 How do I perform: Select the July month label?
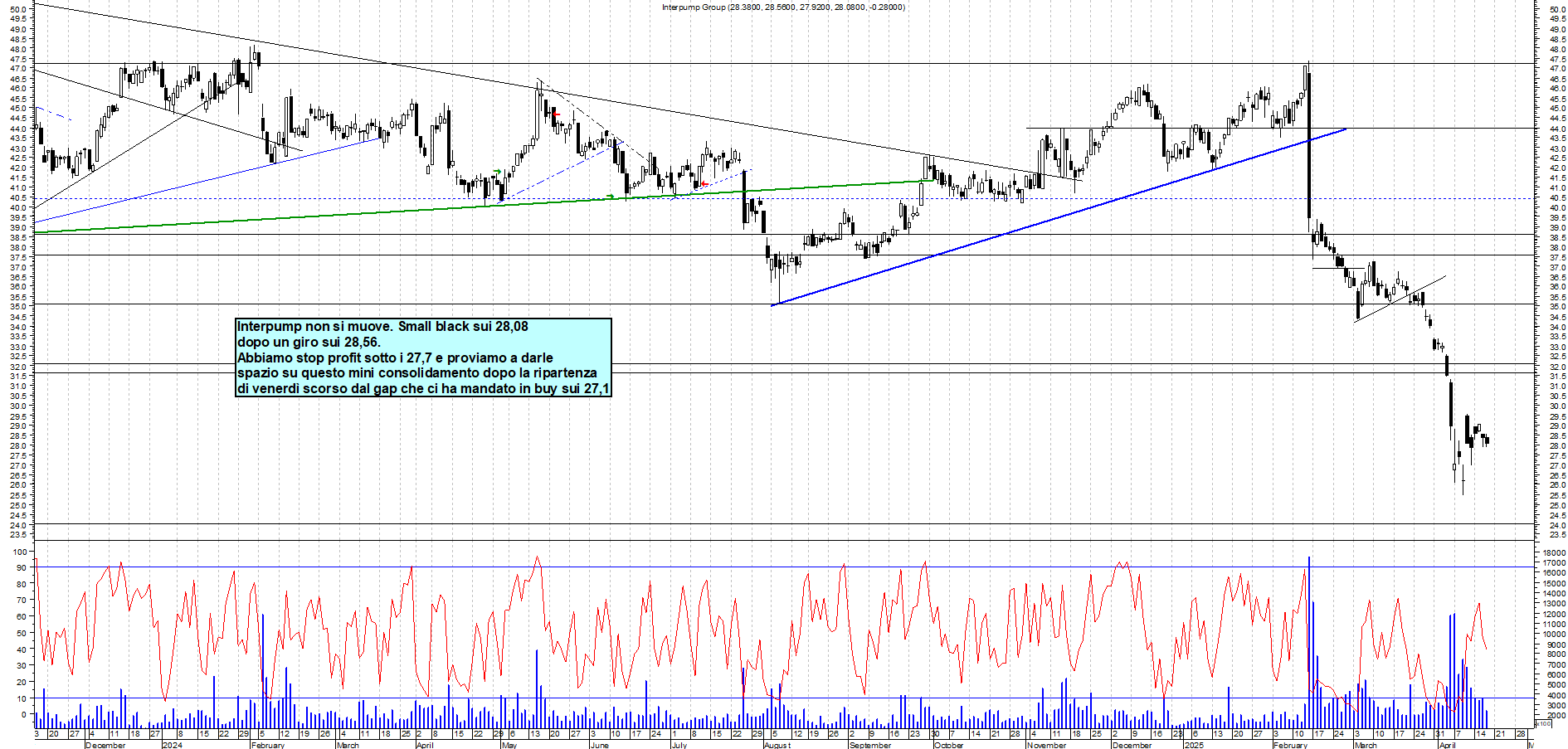(679, 745)
